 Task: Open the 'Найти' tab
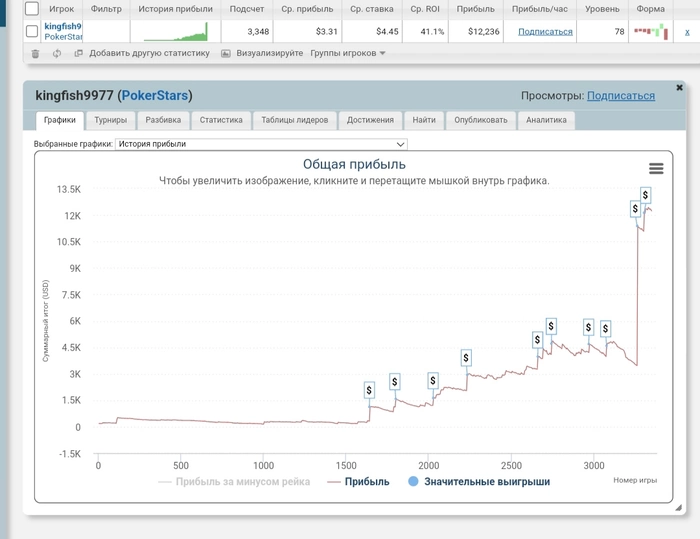[x=424, y=120]
